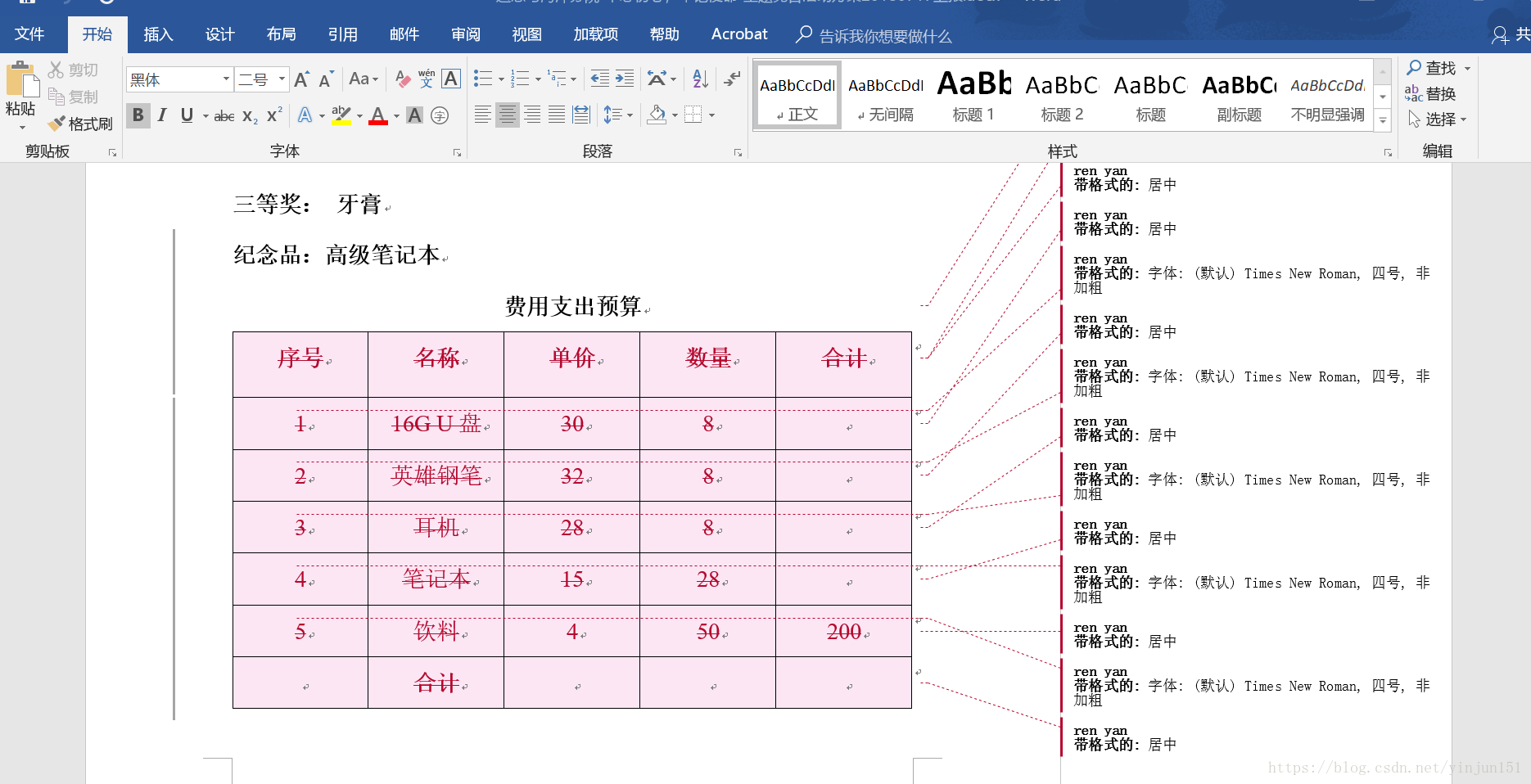
Task: Open the bullet list dropdown arrow
Action: click(501, 79)
